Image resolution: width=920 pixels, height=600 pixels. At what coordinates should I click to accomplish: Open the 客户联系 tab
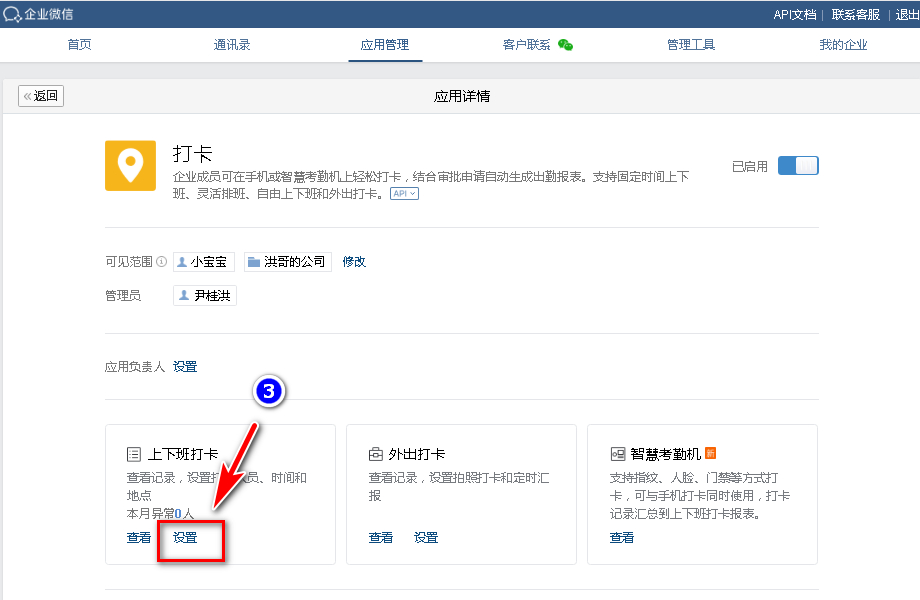(526, 45)
